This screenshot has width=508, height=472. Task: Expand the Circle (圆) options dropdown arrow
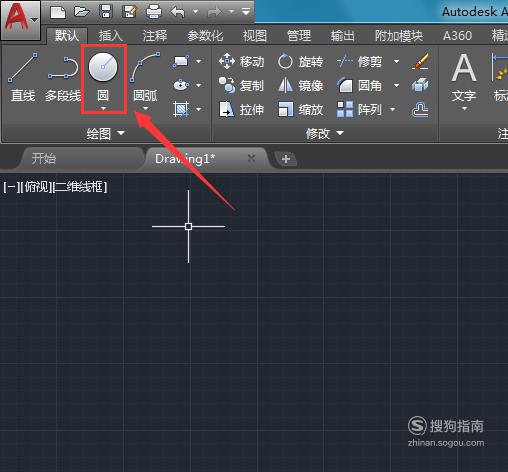coord(103,108)
